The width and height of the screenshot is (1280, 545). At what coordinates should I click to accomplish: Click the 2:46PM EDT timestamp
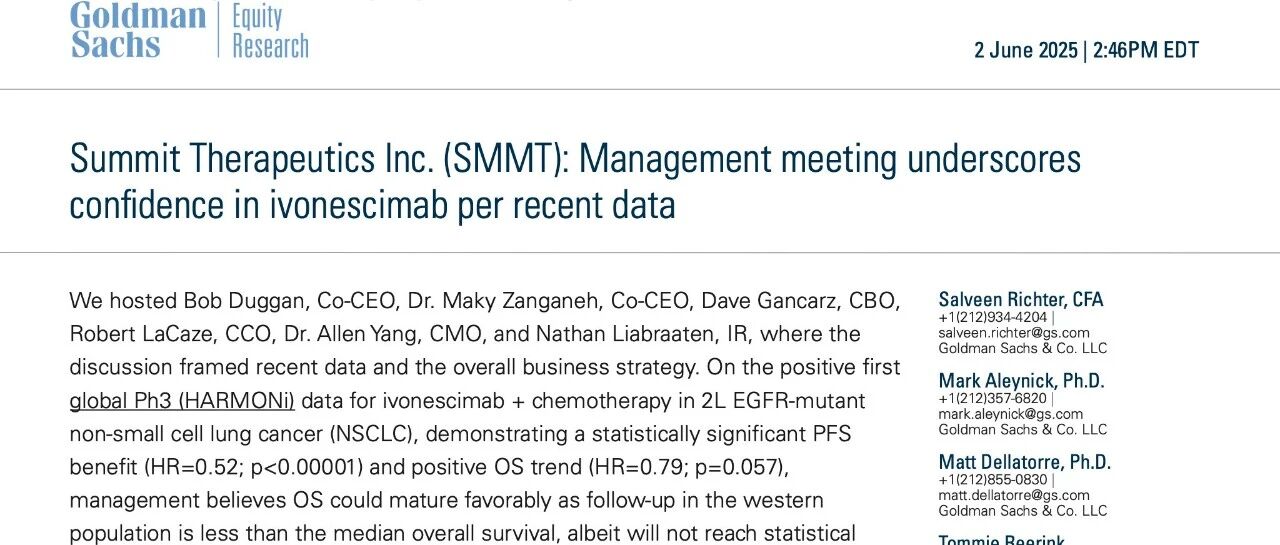click(1146, 50)
